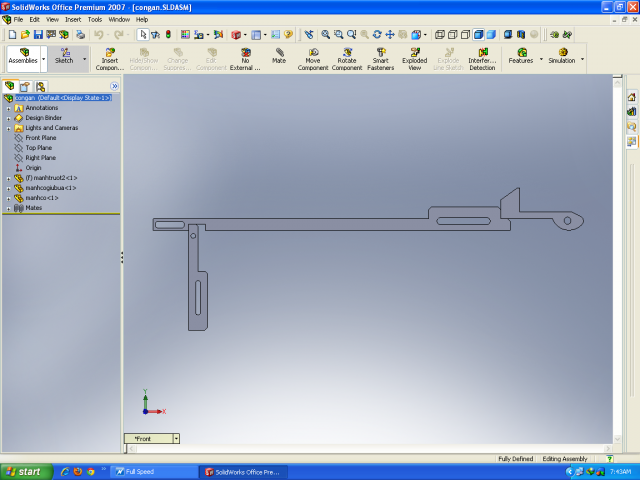Toggle Wireframe display style
This screenshot has width=640, height=480.
click(440, 35)
